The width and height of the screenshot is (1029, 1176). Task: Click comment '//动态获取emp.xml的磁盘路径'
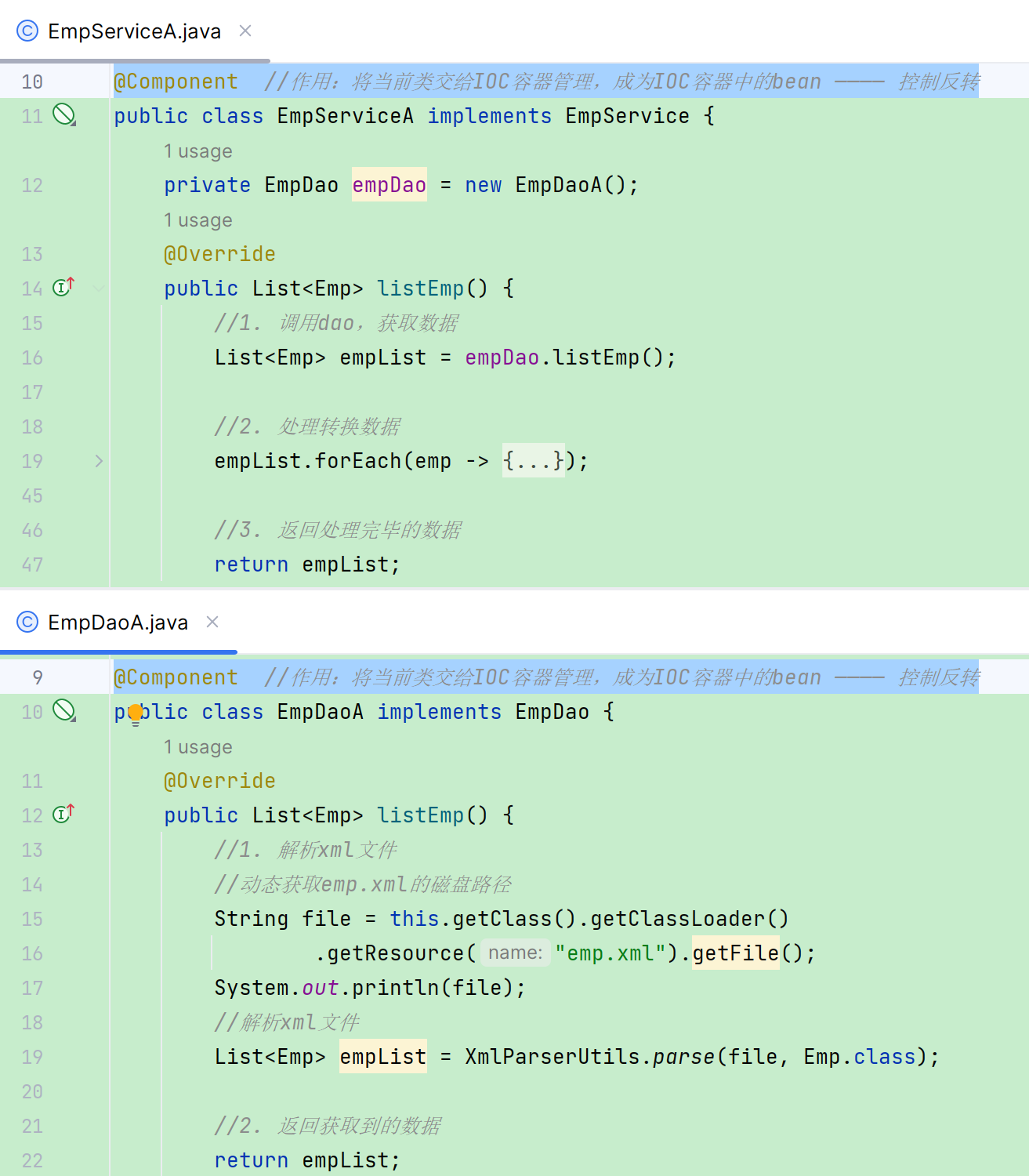pos(363,884)
